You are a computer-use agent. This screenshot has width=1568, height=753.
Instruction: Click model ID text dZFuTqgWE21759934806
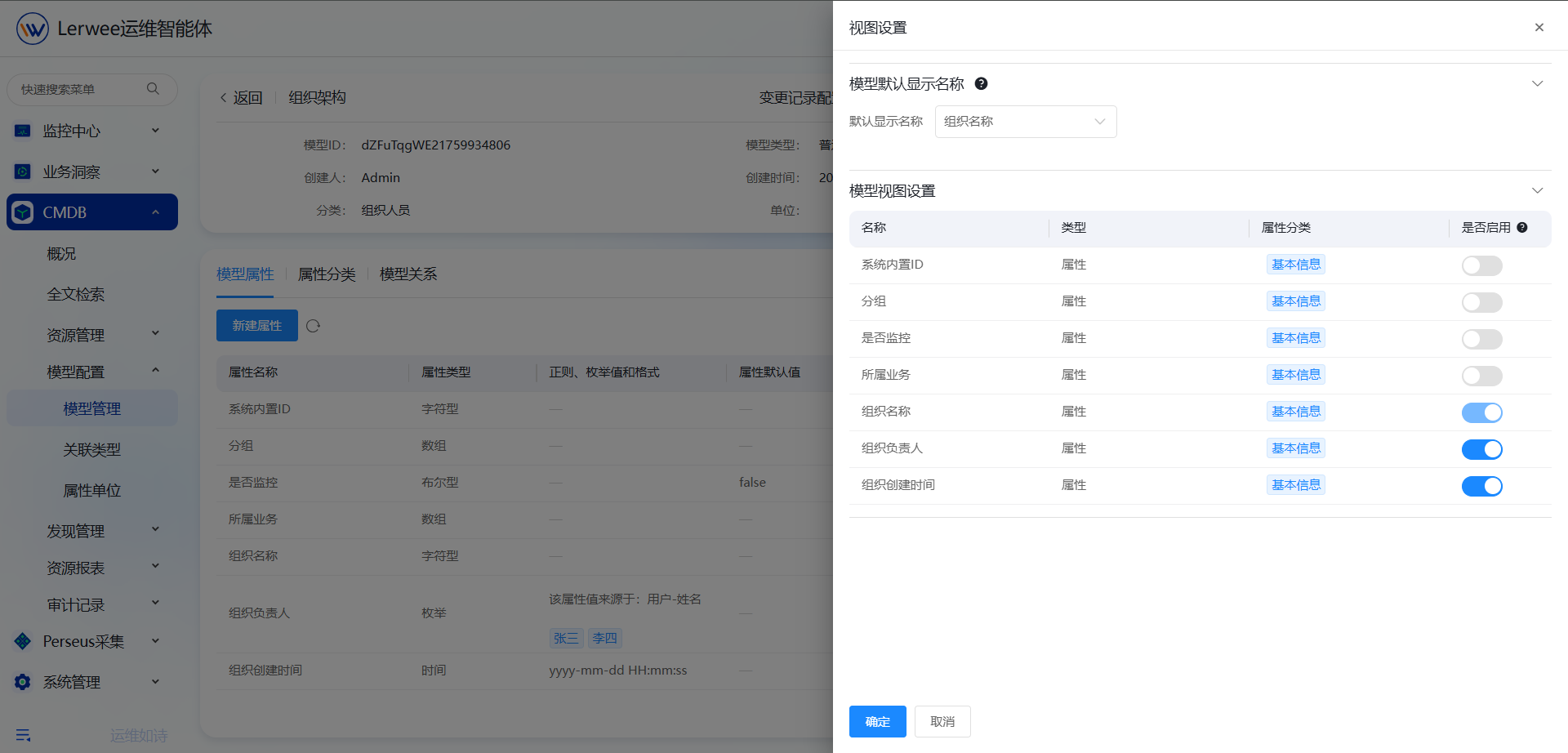(x=436, y=145)
